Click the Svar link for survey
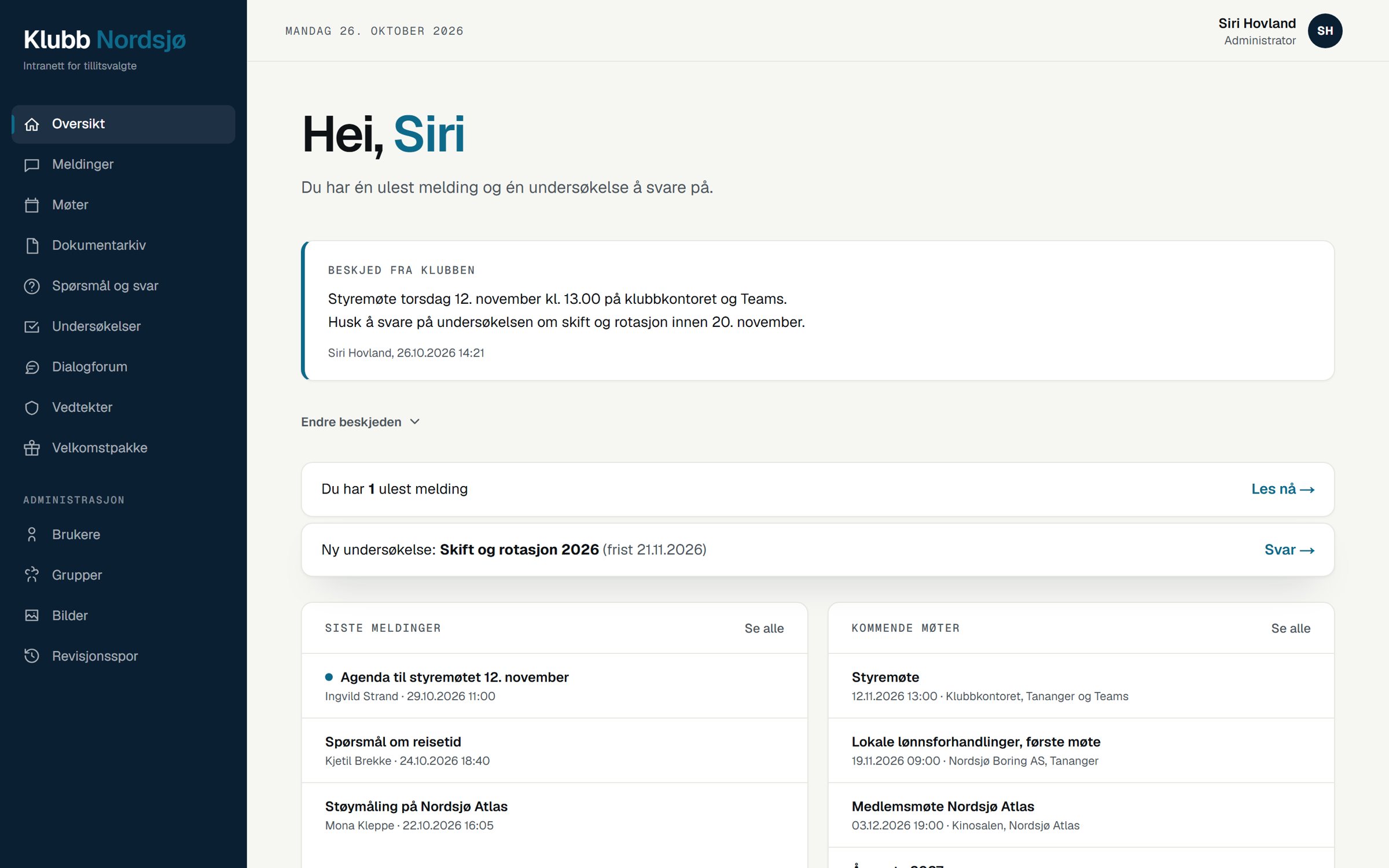 [1289, 550]
